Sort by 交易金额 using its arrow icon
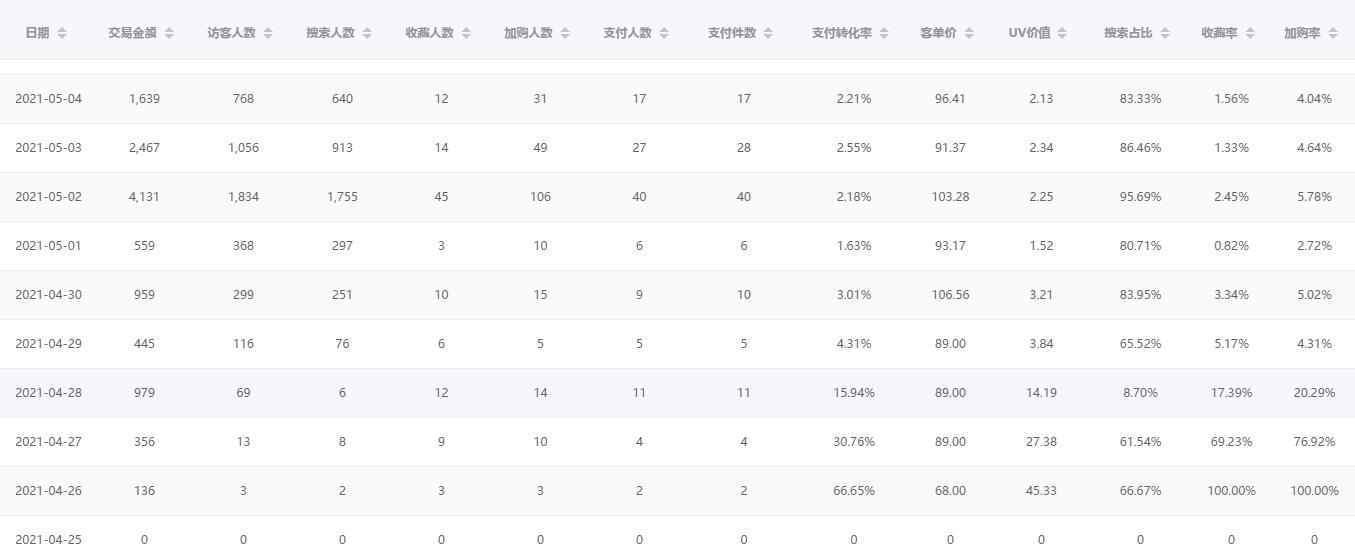Image resolution: width=1355 pixels, height=555 pixels. (169, 33)
